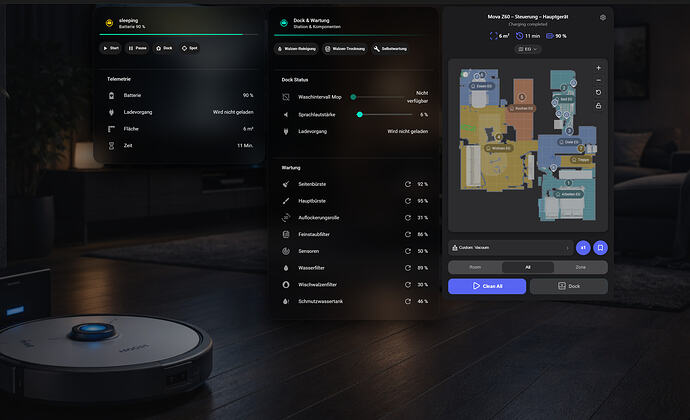Click the Zeit hourglass icon
Viewport: 690px width, 420px height.
click(111, 146)
